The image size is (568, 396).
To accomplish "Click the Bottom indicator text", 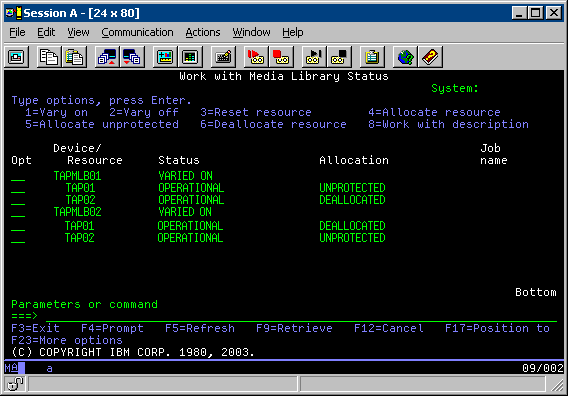I will pyautogui.click(x=536, y=292).
